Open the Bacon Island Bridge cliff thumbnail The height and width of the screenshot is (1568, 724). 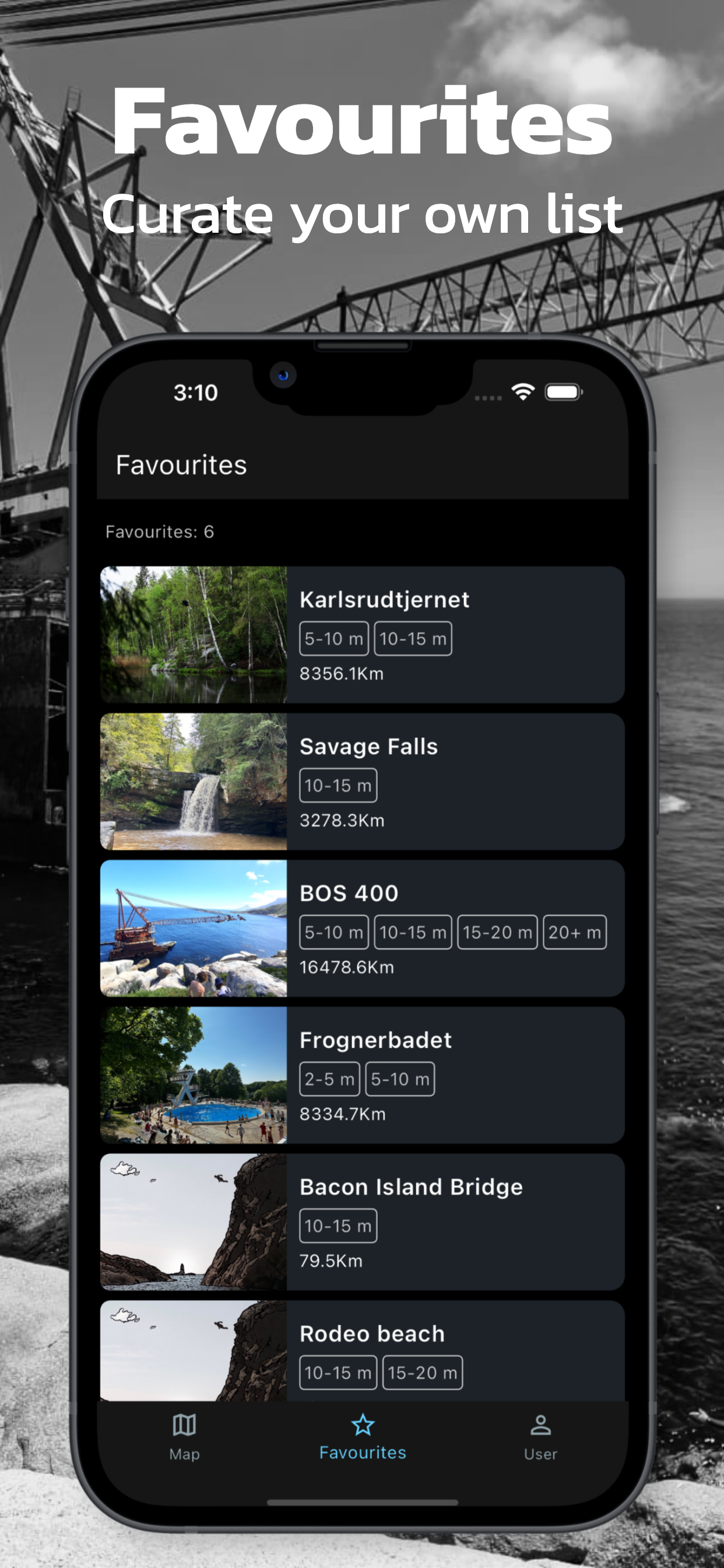tap(194, 1221)
